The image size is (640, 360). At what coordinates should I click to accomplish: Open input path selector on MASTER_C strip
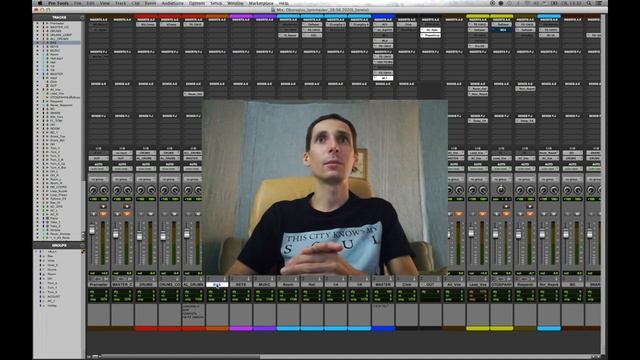(122, 153)
